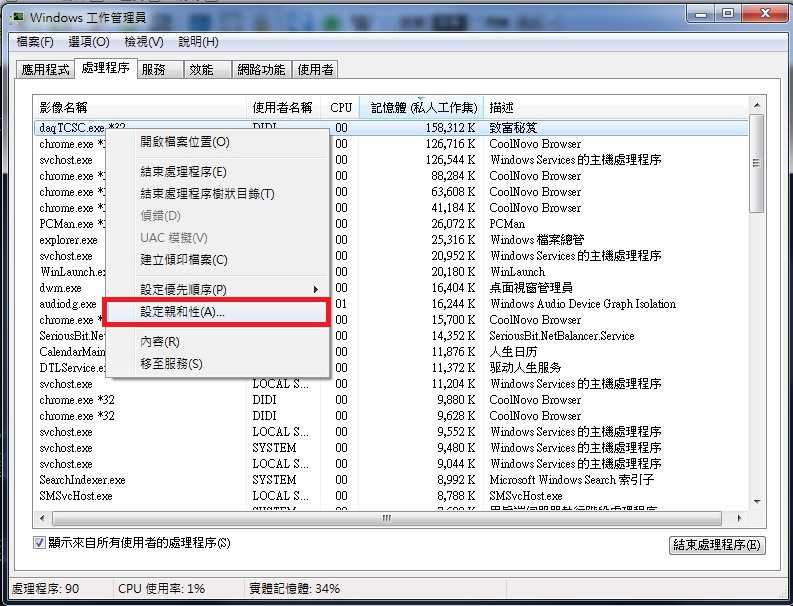Sort by 記憶體 (私人工作集) column header
This screenshot has height=606, width=793.
click(x=422, y=107)
